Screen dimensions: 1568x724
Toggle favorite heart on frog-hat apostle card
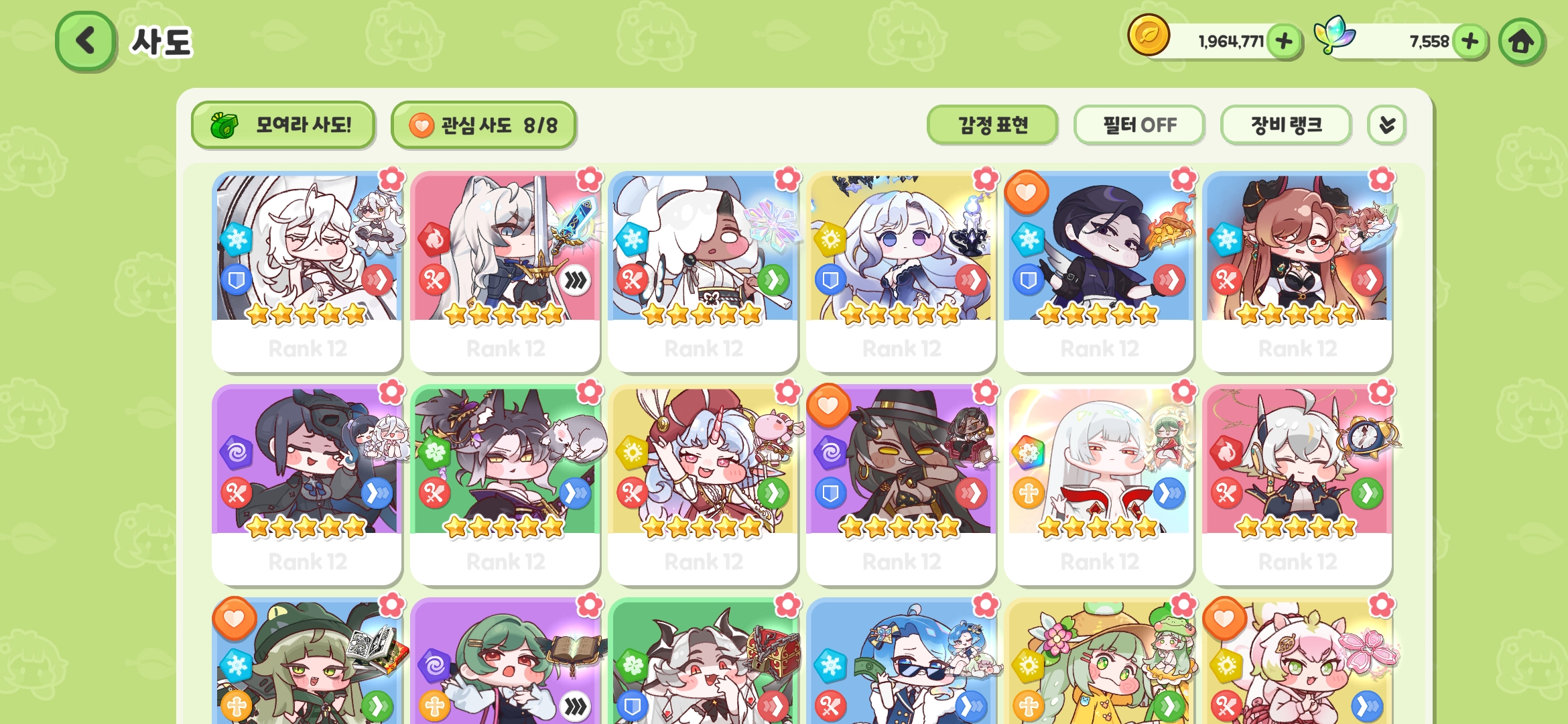point(235,619)
